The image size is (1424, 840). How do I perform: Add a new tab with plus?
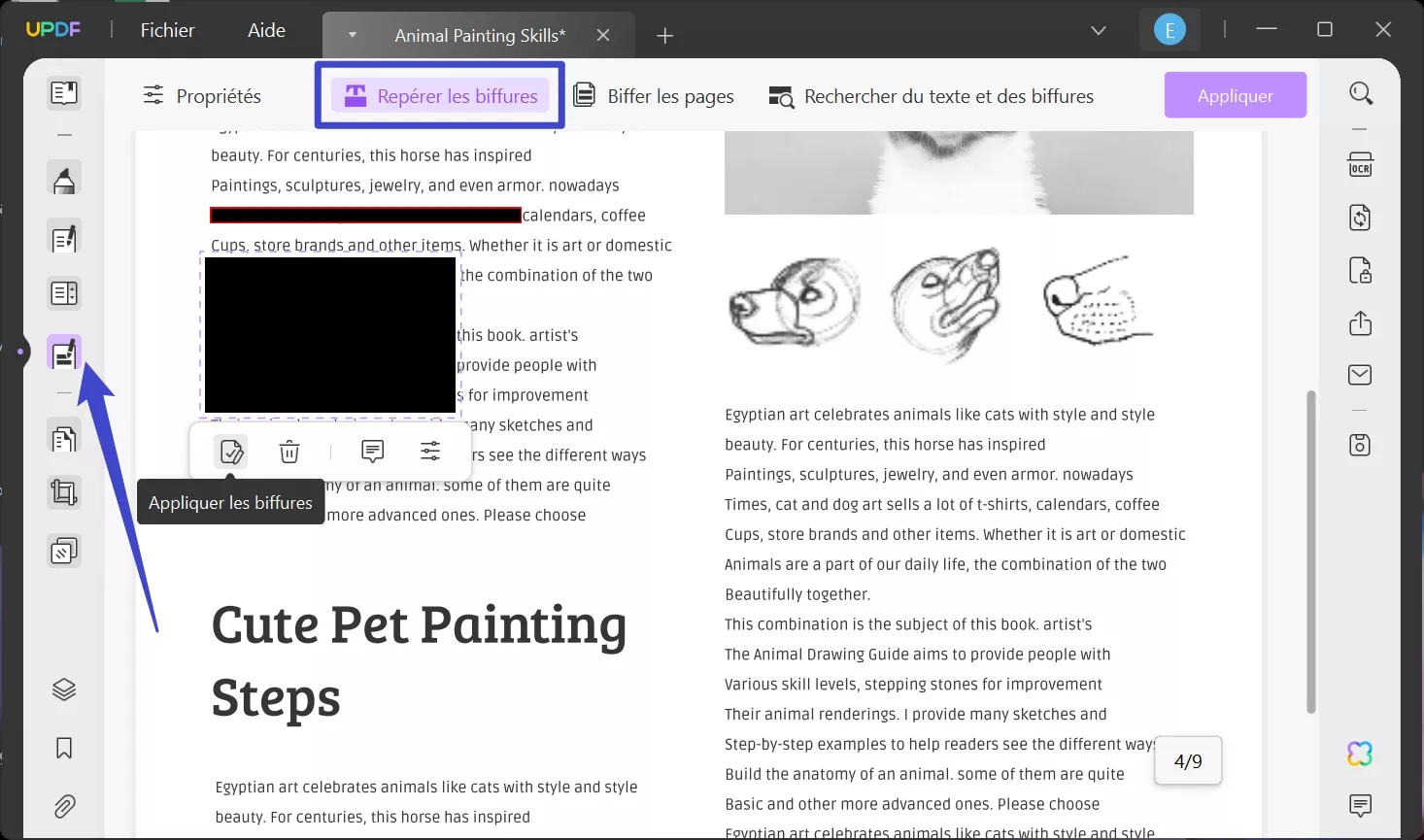pos(665,36)
